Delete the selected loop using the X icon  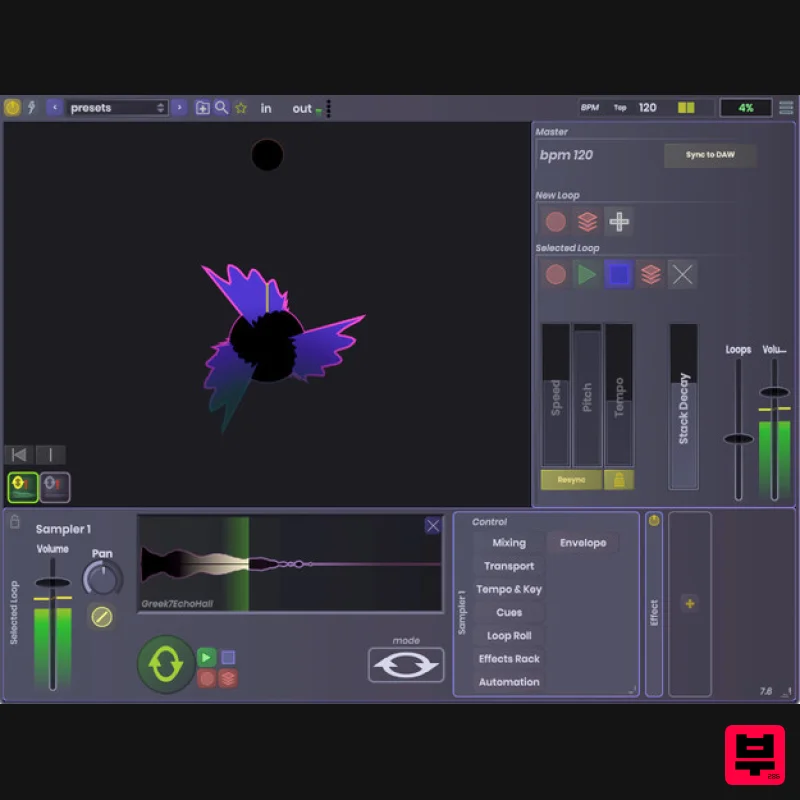(x=683, y=275)
